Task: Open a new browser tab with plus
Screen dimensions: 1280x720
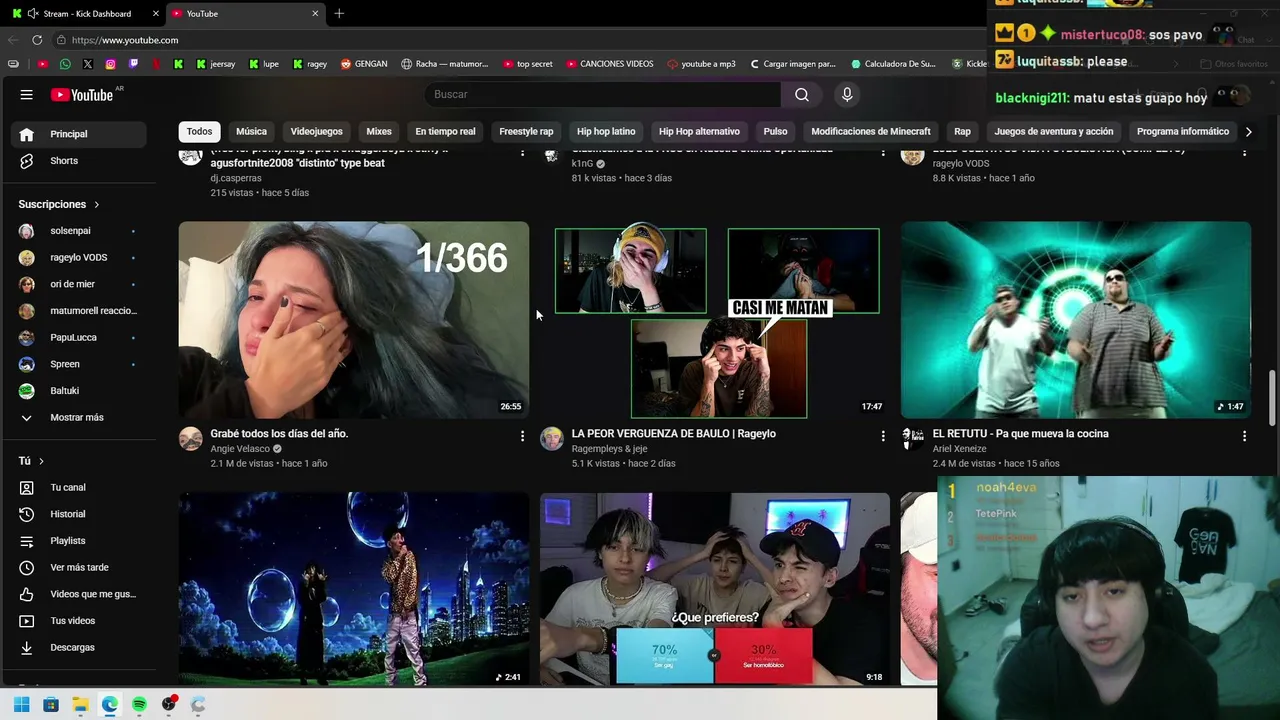Action: coord(339,14)
